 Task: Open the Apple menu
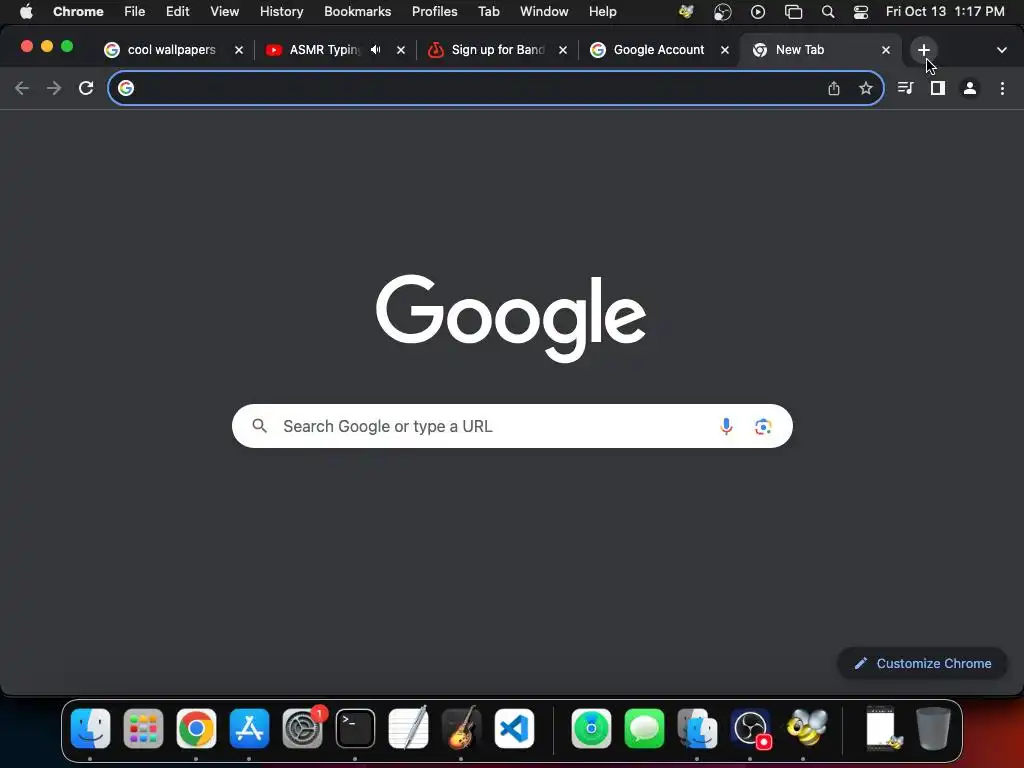tap(26, 11)
